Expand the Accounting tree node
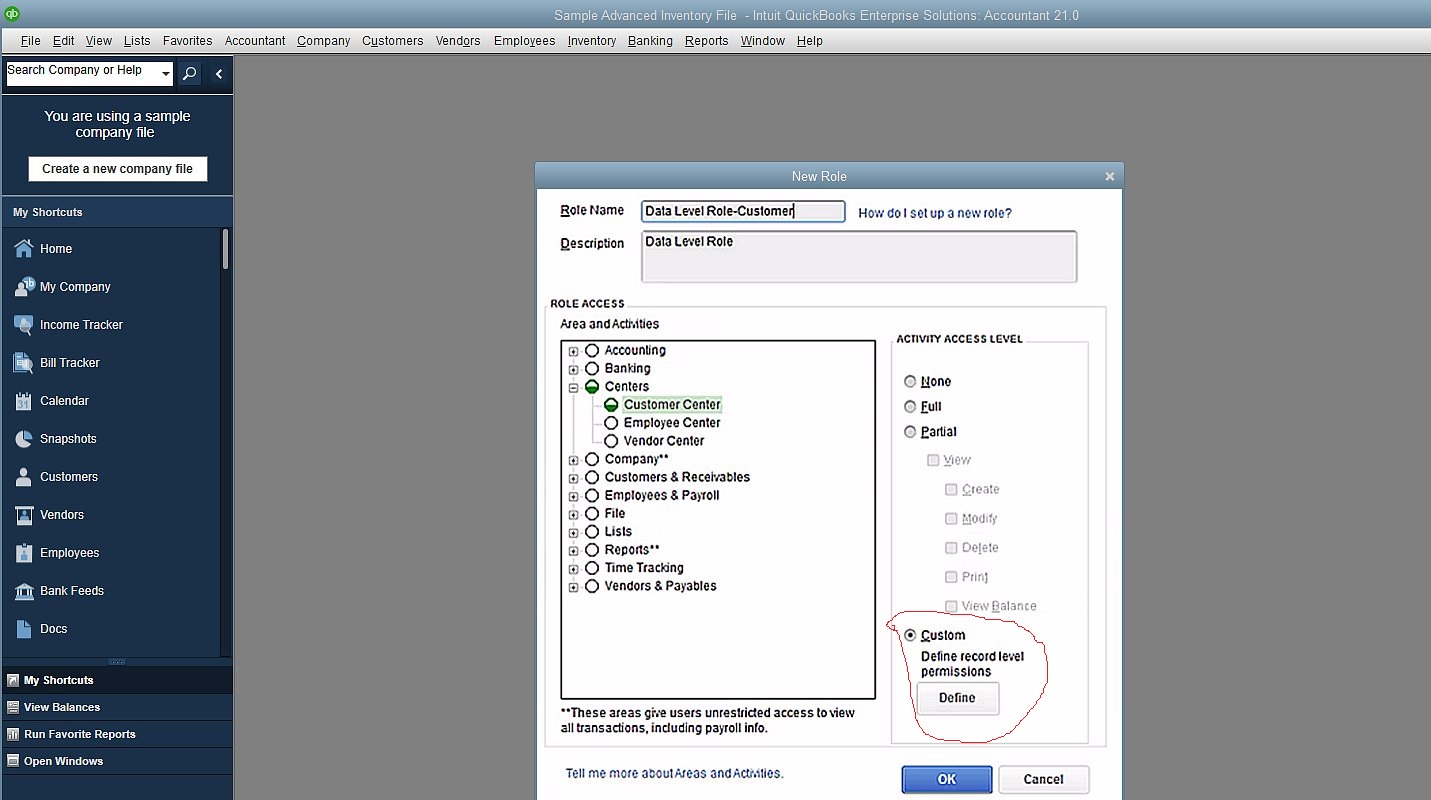The width and height of the screenshot is (1431, 800). pos(573,352)
